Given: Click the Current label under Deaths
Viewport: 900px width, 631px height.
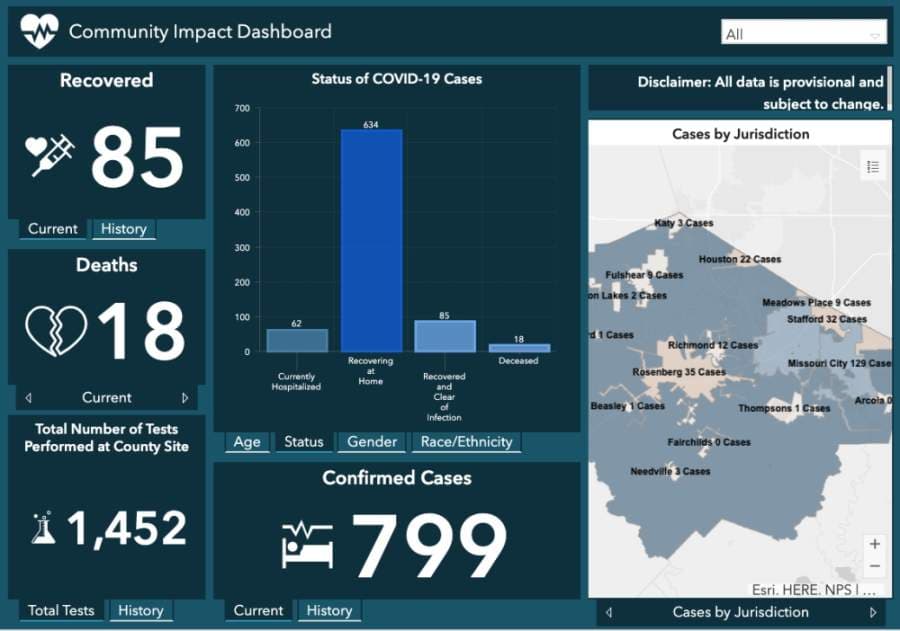Looking at the screenshot, I should click(x=106, y=397).
